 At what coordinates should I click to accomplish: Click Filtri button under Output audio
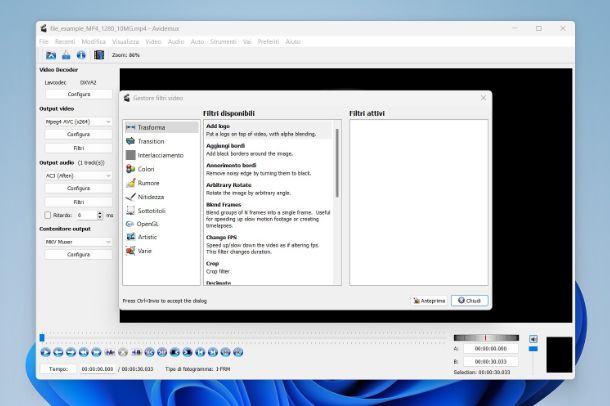[79, 202]
